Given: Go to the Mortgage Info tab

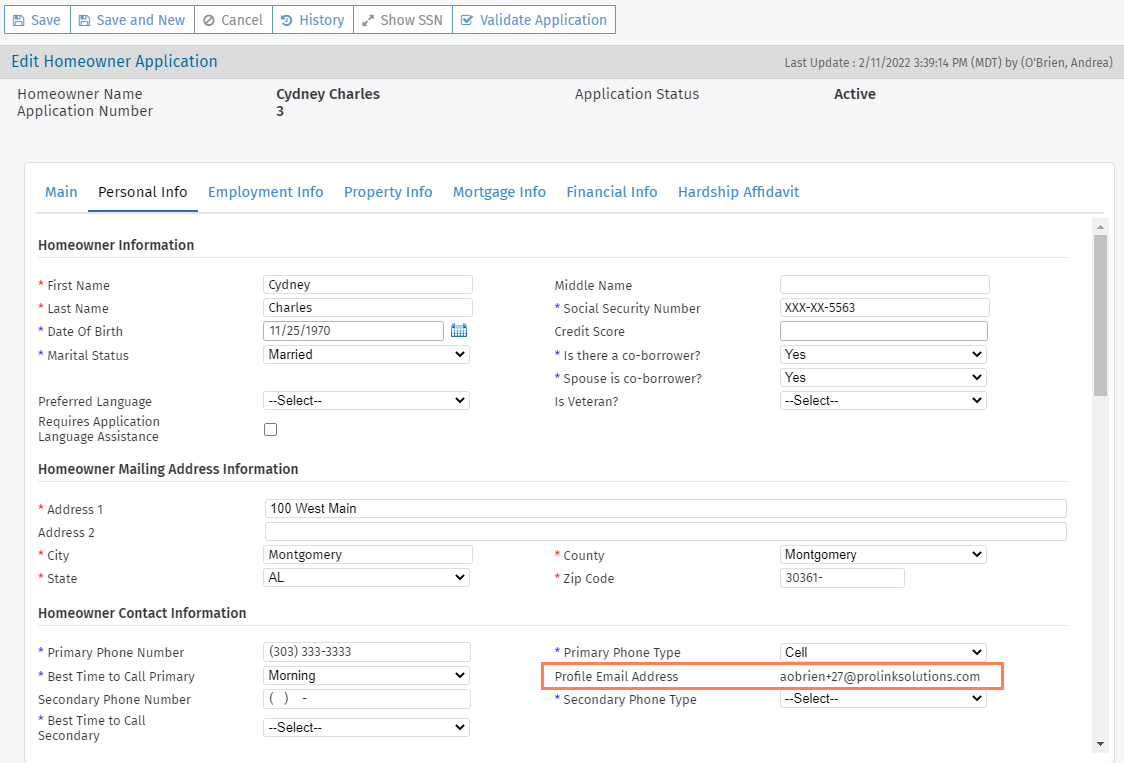Looking at the screenshot, I should (499, 192).
